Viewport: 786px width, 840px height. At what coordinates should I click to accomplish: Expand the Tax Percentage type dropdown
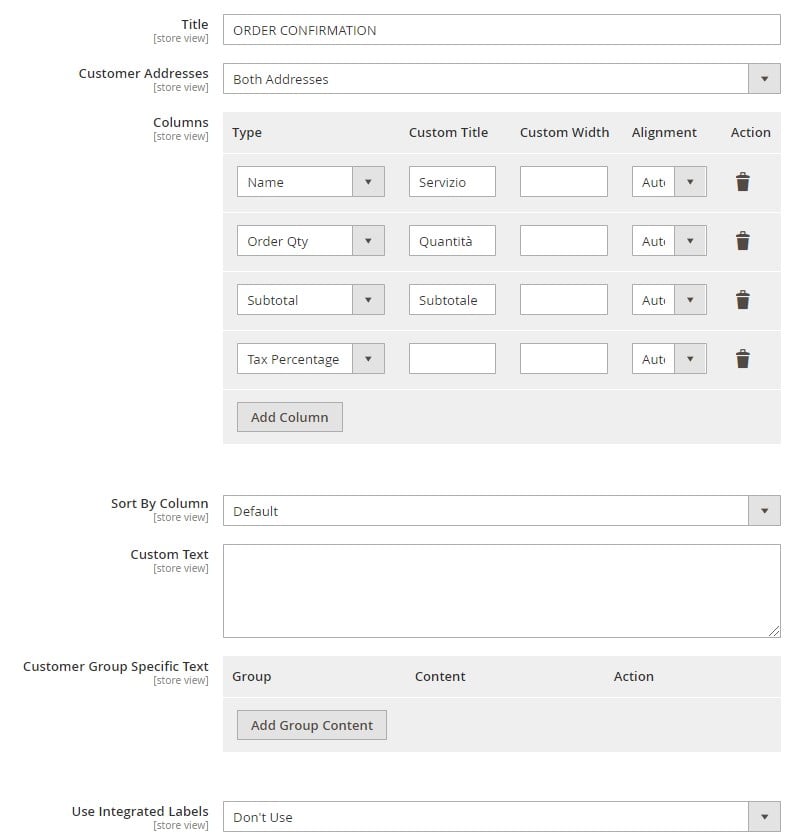pos(311,358)
